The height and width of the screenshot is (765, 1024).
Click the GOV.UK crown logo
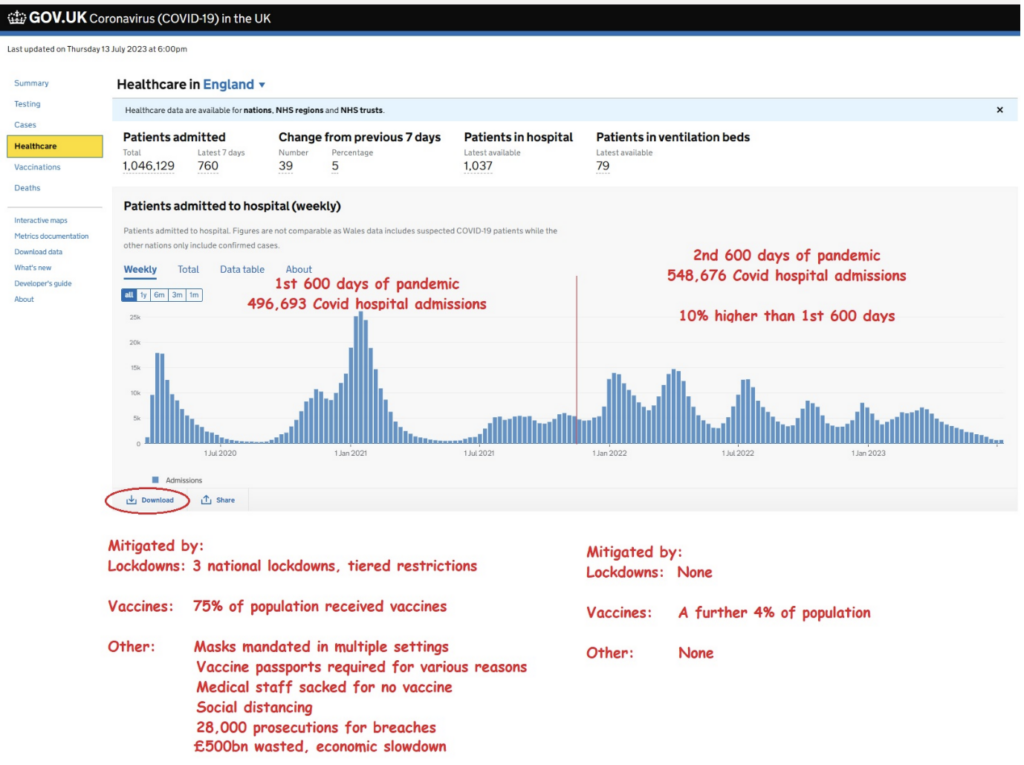pos(17,18)
